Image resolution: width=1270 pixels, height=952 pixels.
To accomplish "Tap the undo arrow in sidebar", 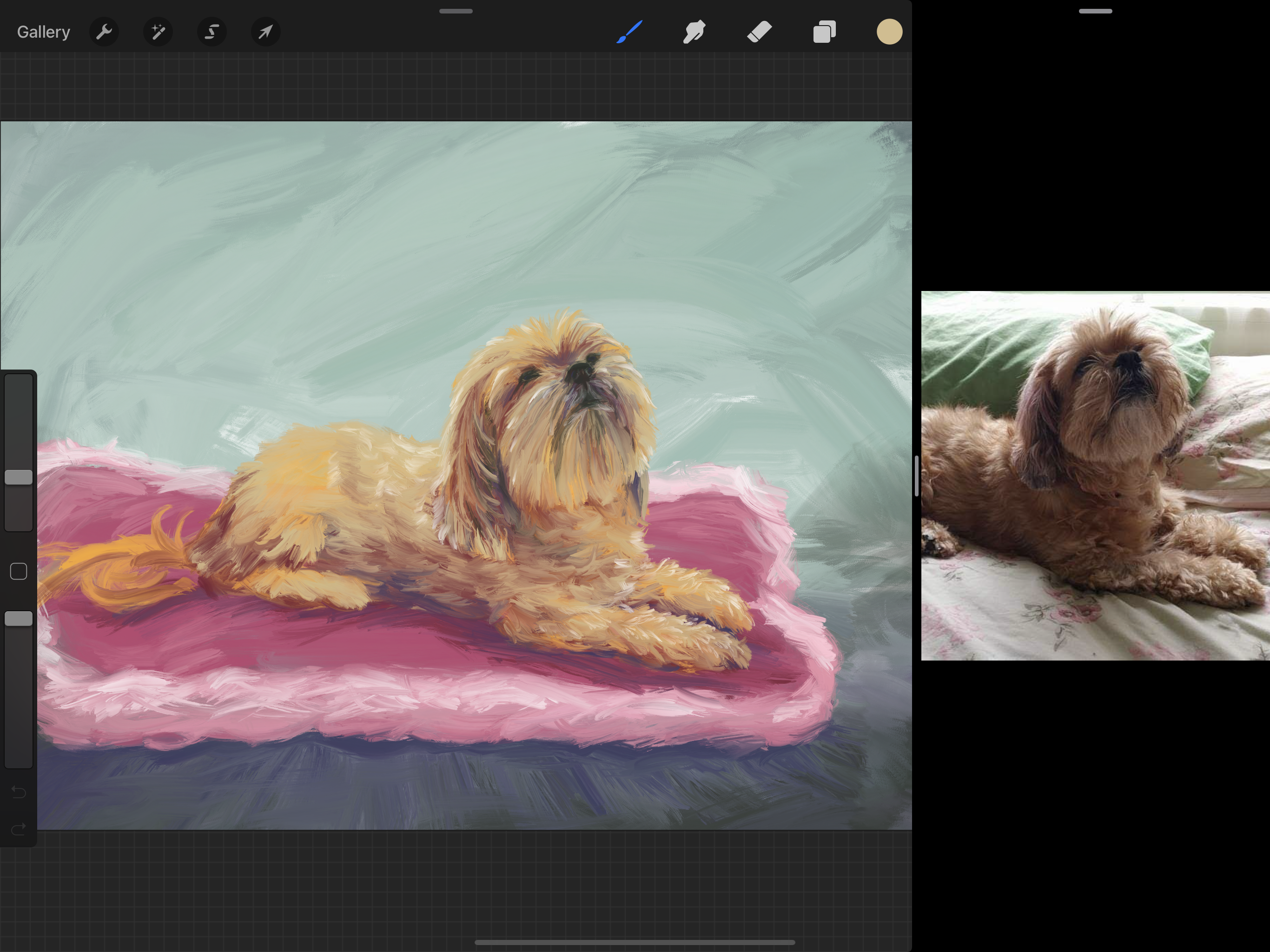I will 19,793.
